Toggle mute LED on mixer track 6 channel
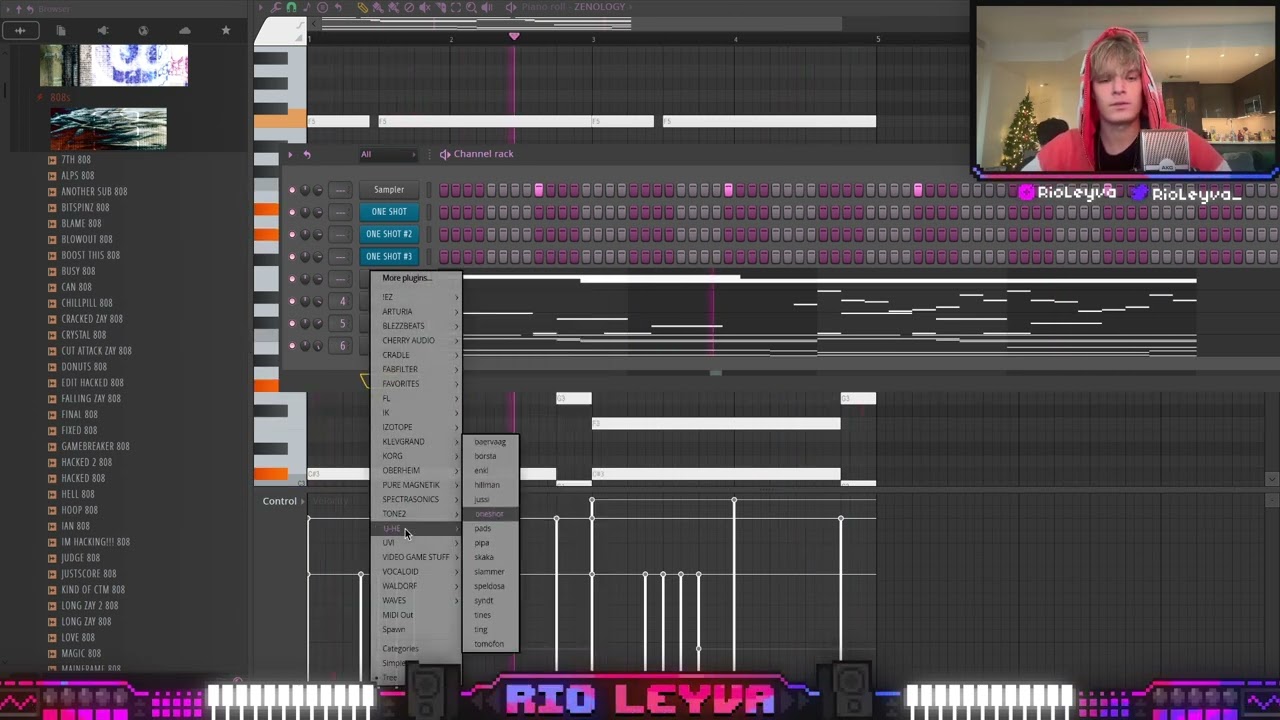Screen dimensions: 1280x720 (292, 345)
